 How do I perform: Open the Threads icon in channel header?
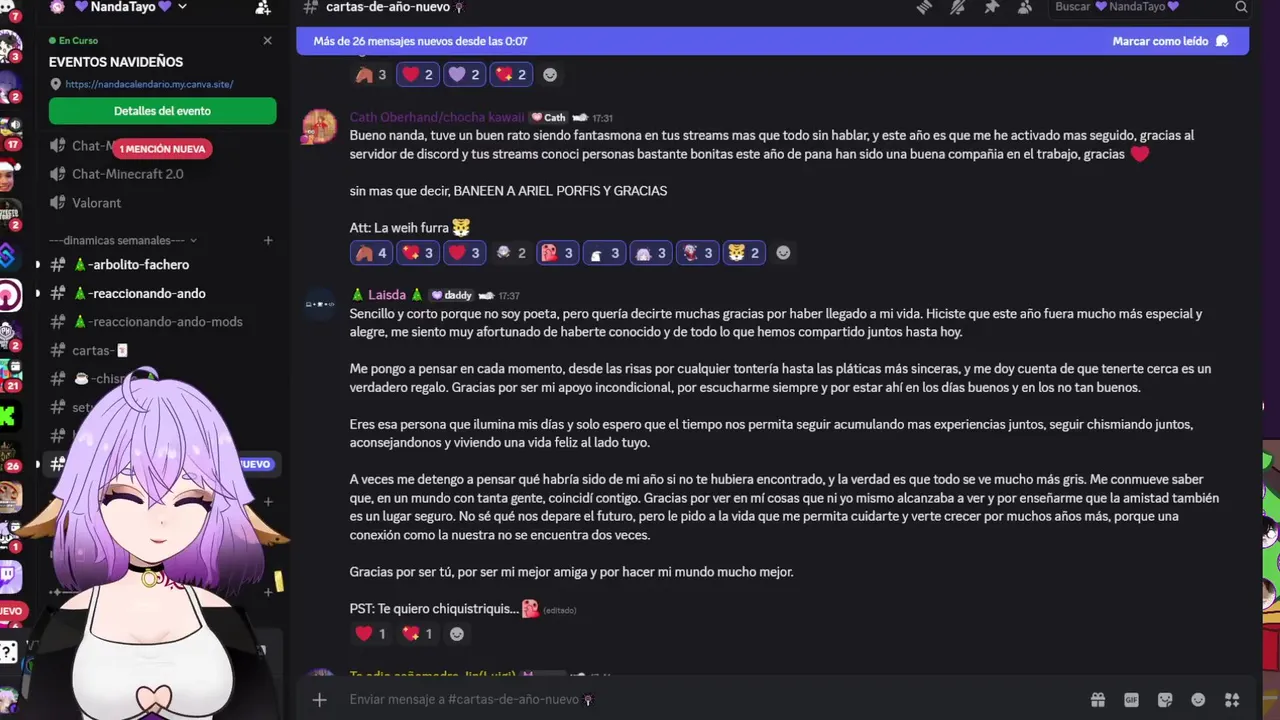pos(924,7)
